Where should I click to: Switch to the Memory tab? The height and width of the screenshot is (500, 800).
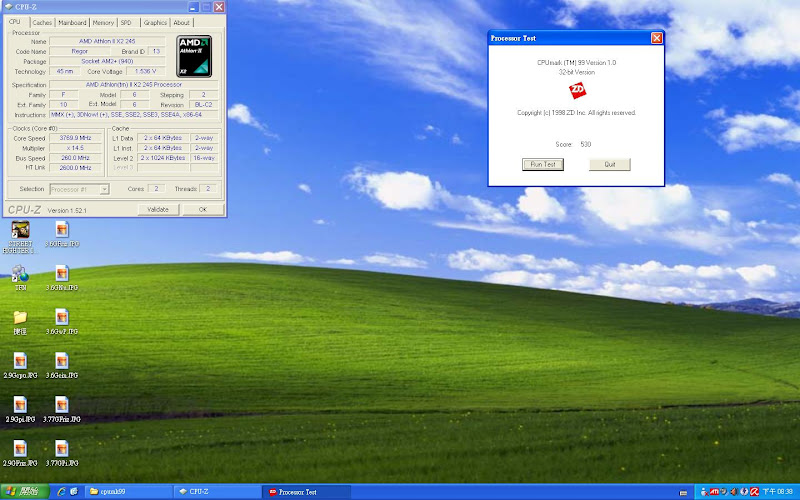(103, 22)
